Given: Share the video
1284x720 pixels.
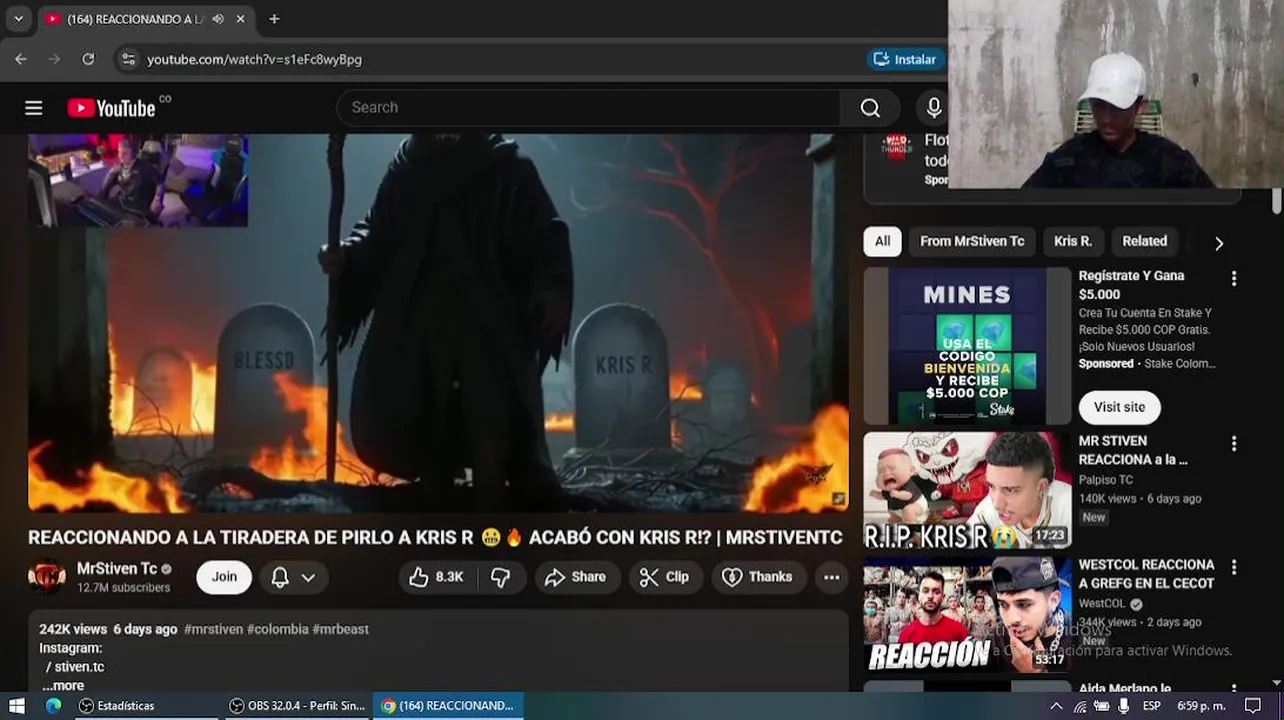Looking at the screenshot, I should click(x=575, y=577).
